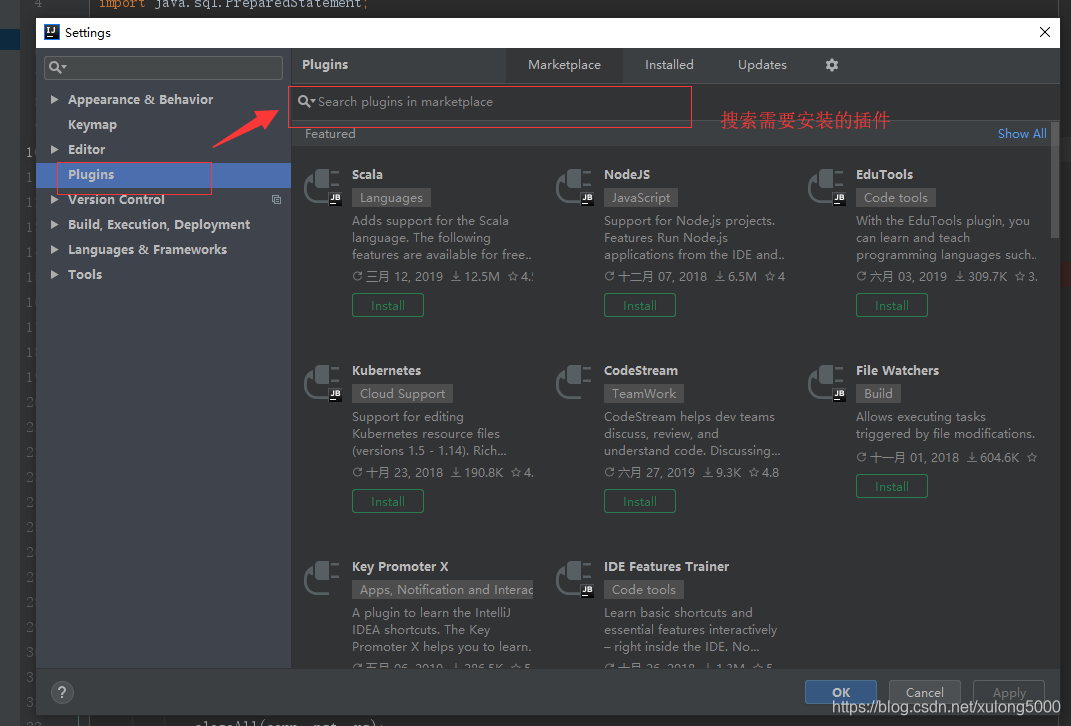Open the IDE Features Trainer plugin title
Image resolution: width=1071 pixels, height=726 pixels.
pos(666,567)
